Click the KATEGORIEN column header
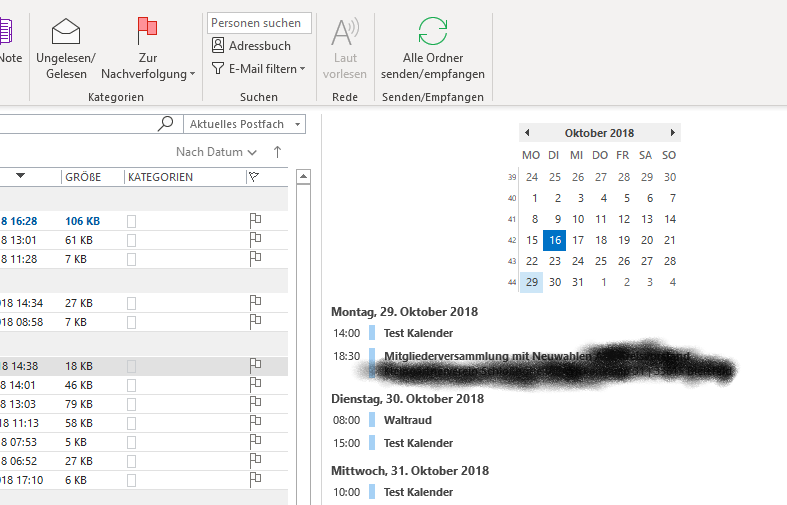The width and height of the screenshot is (787, 505). click(x=160, y=177)
